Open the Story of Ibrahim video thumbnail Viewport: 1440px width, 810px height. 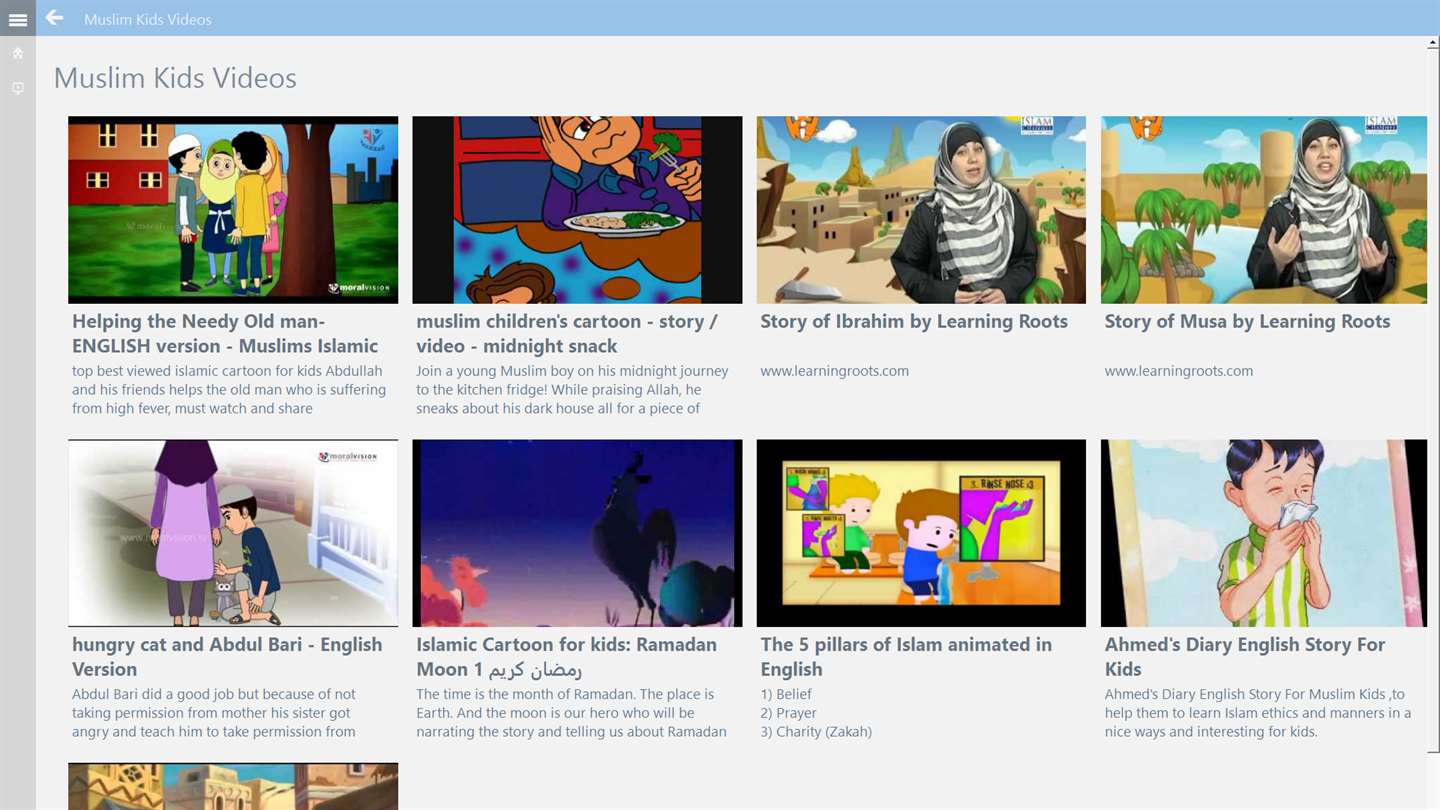921,210
